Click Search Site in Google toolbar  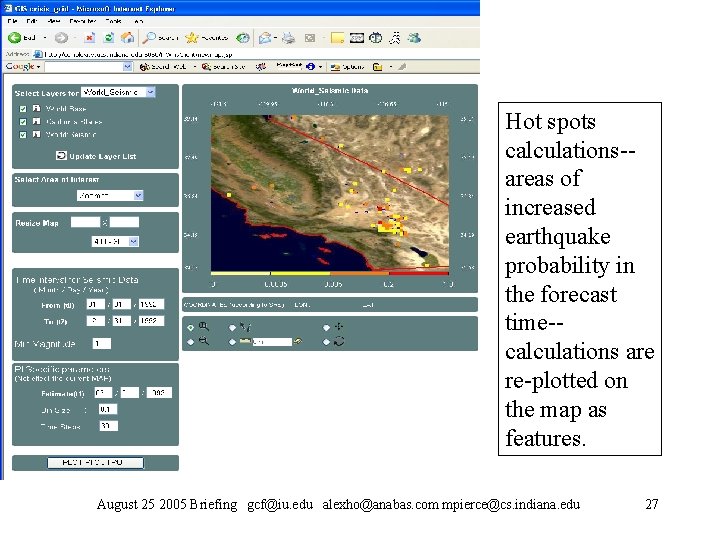click(224, 67)
